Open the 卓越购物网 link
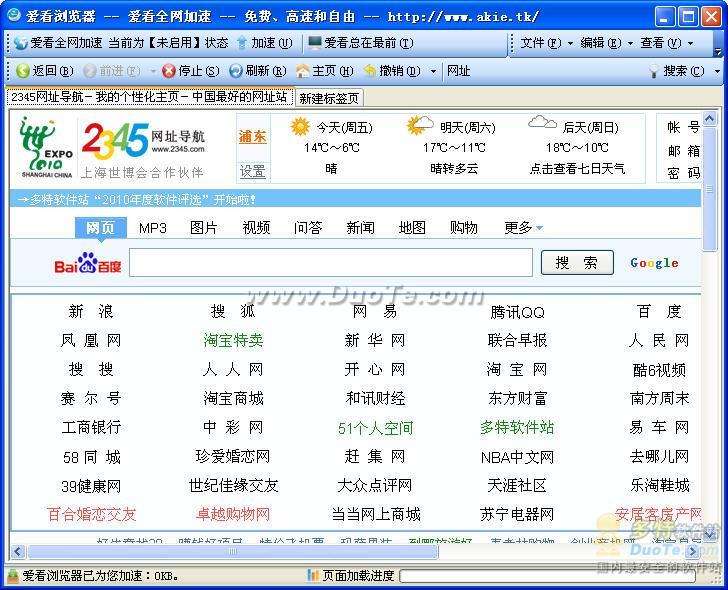 [x=233, y=514]
